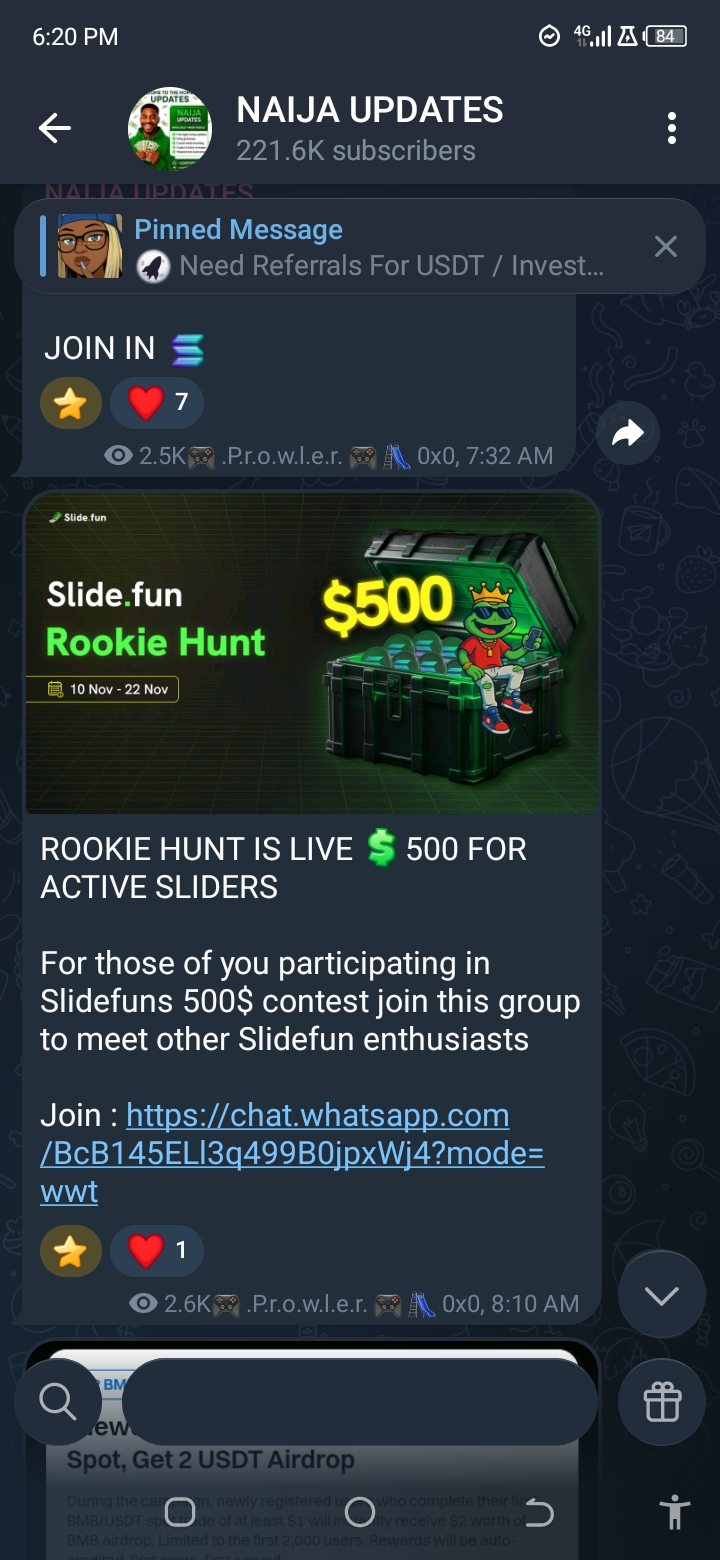Dismiss the pinned message bar
Screen dimensions: 720x1560
click(665, 247)
